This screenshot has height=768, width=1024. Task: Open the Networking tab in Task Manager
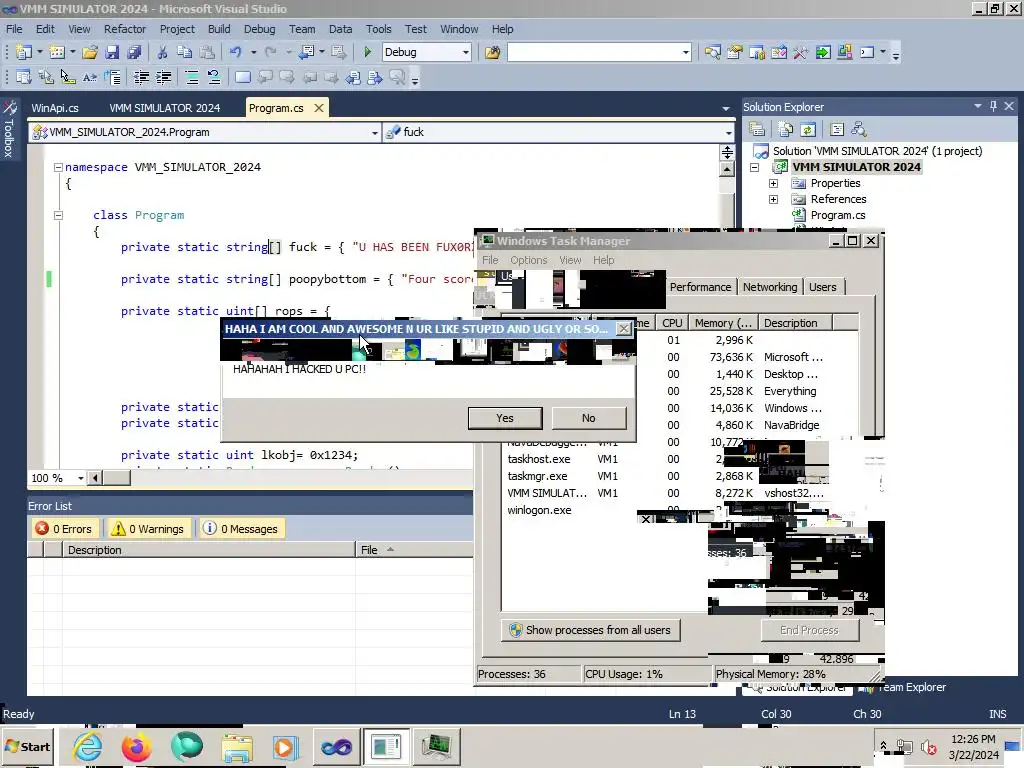(770, 287)
